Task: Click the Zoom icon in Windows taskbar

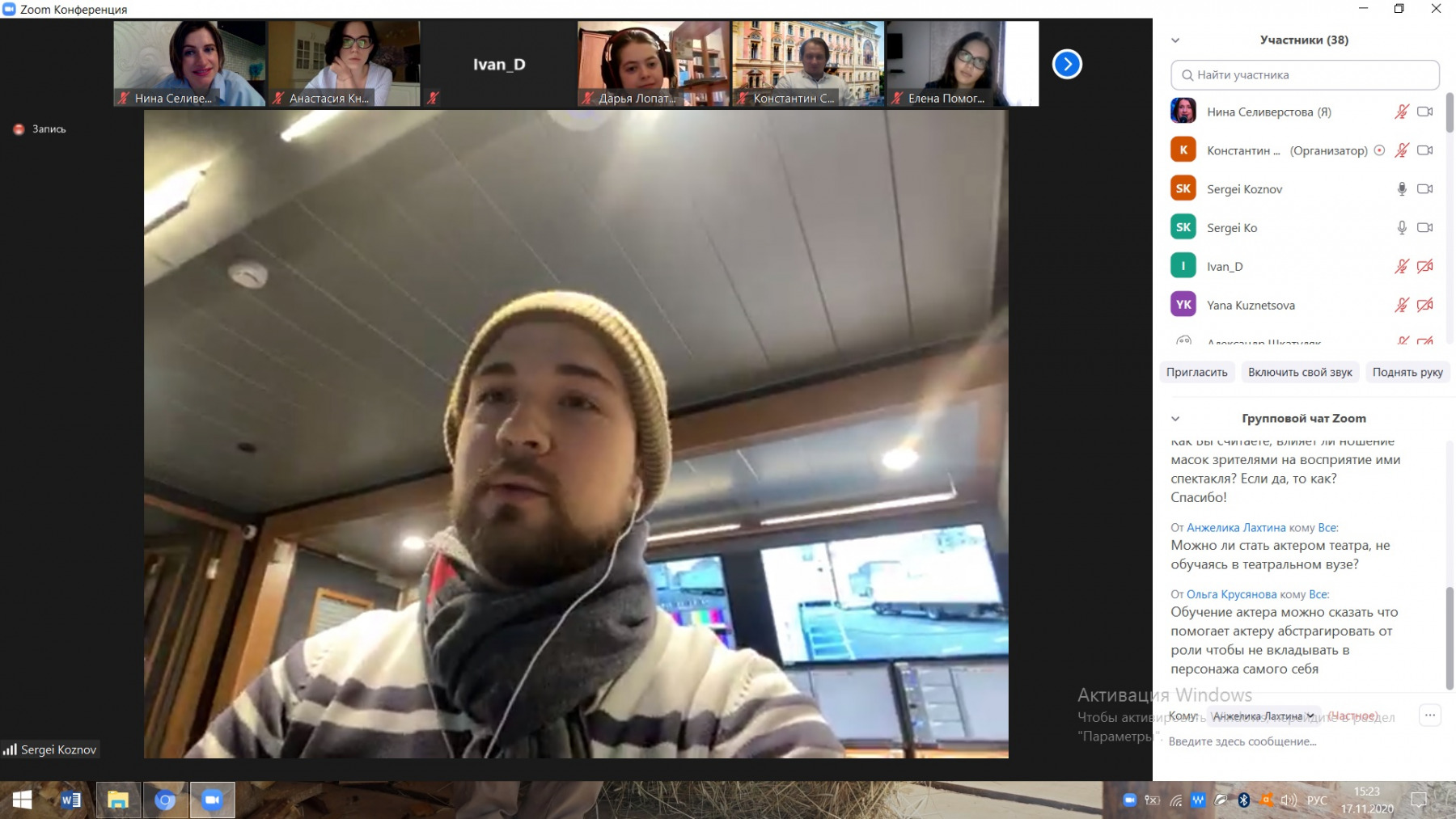Action: (x=212, y=800)
